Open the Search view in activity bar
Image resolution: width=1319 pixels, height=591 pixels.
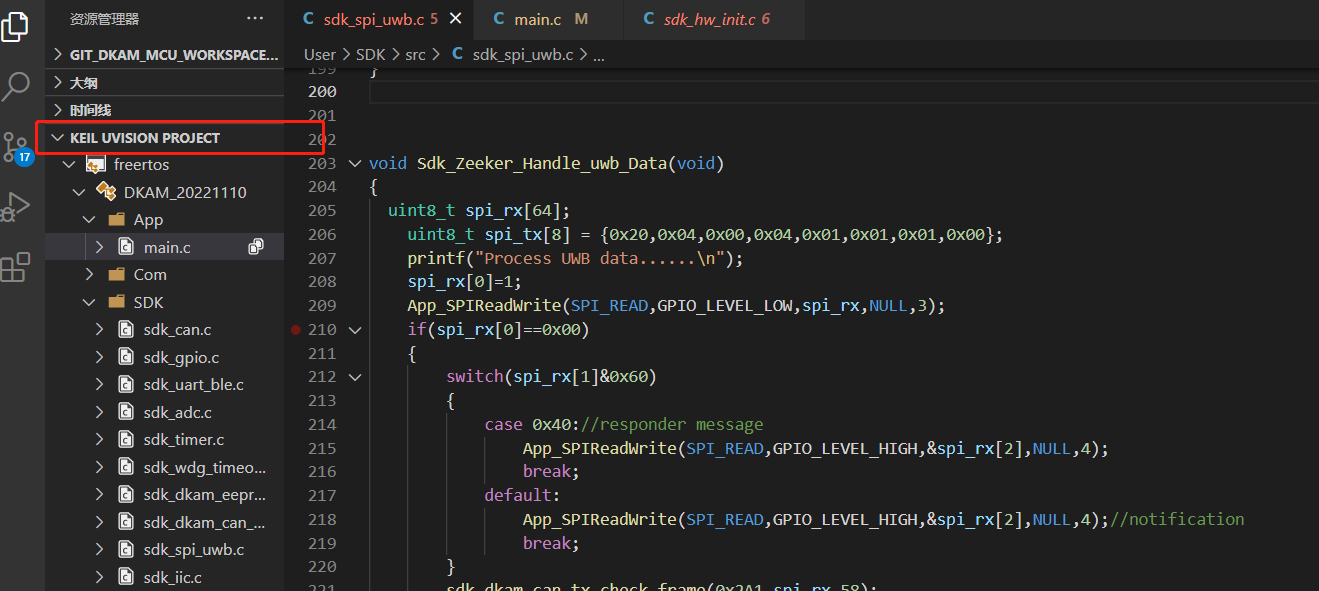tap(16, 87)
